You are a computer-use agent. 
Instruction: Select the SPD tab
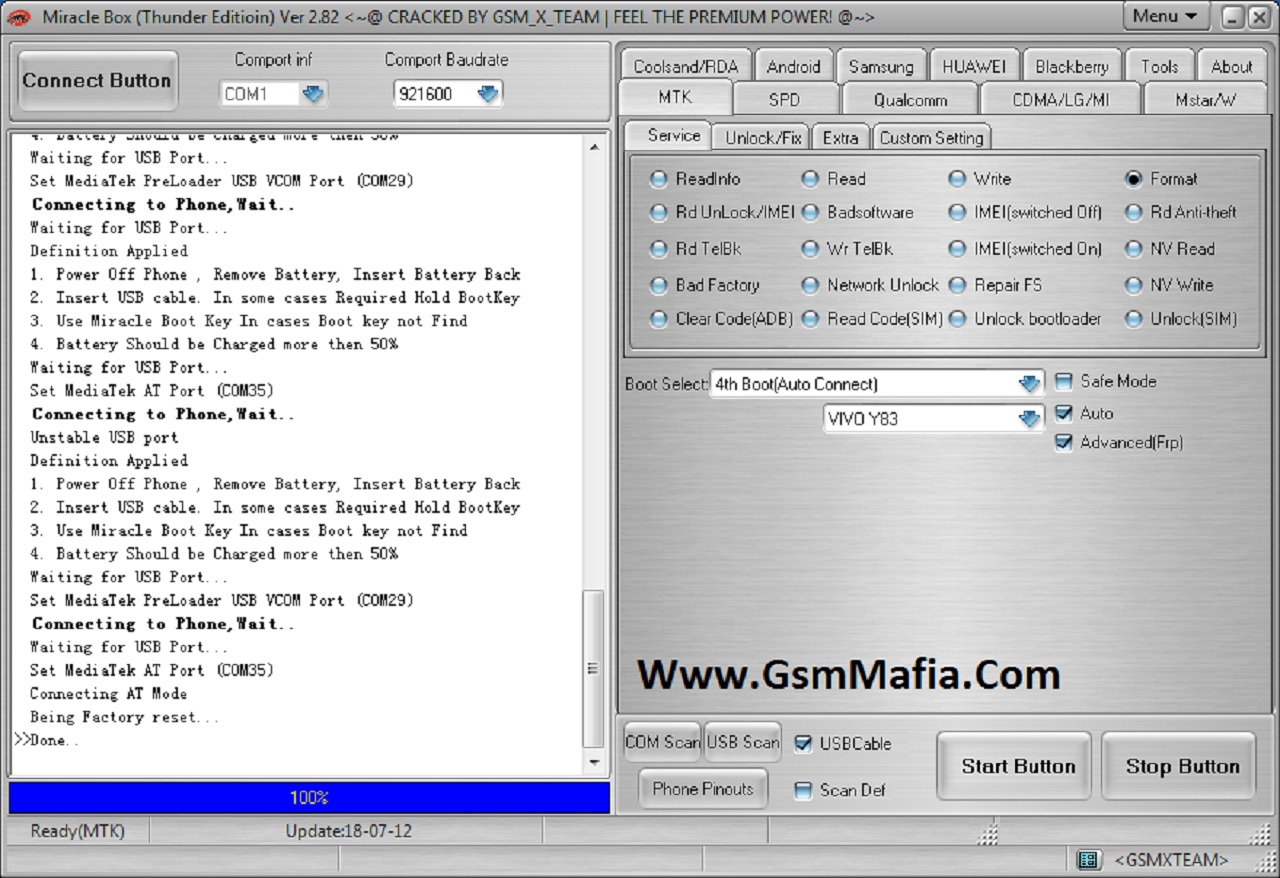click(x=785, y=100)
